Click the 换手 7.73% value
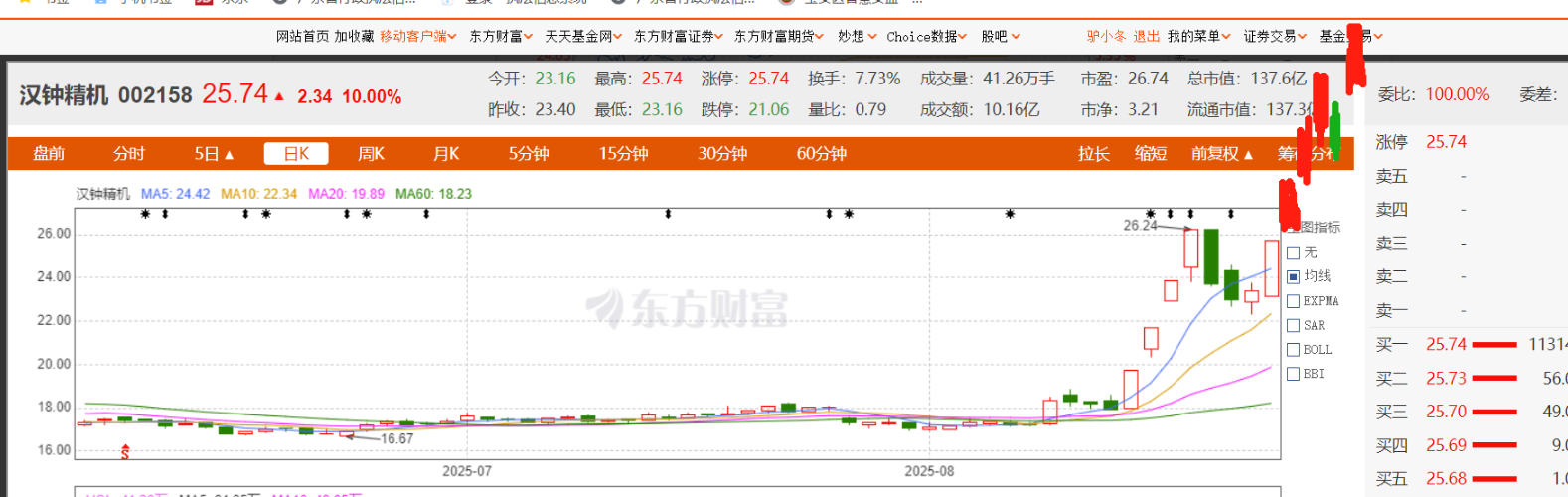This screenshot has height=497, width=1568. [877, 78]
